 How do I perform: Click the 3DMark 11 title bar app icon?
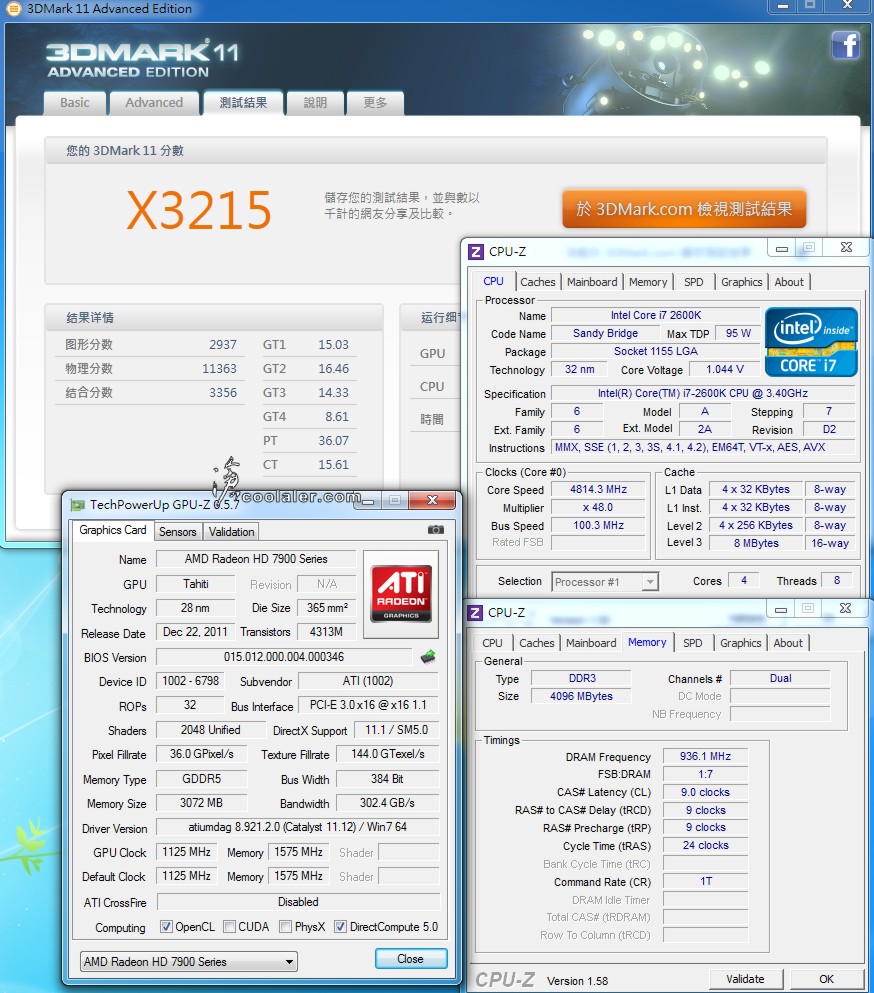tap(13, 8)
